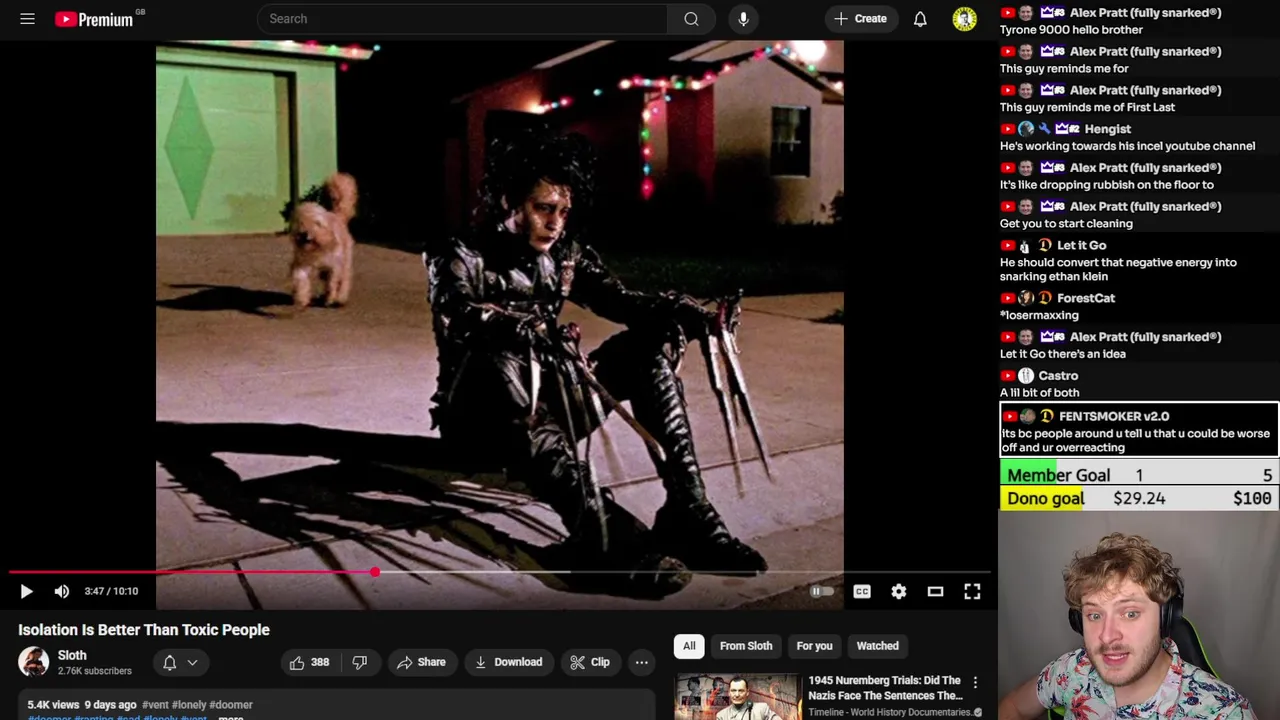
Task: Seek using the red progress bar
Action: pyautogui.click(x=500, y=573)
